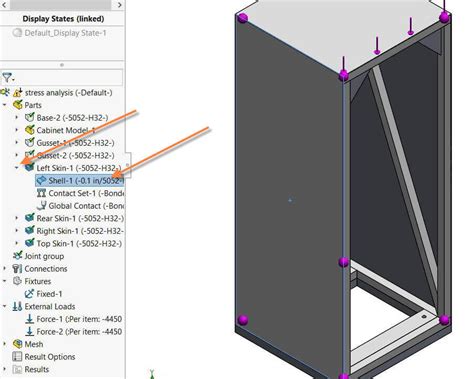
Task: Click 'Force-1 (:Per item: -4450' text
Action: point(79,319)
